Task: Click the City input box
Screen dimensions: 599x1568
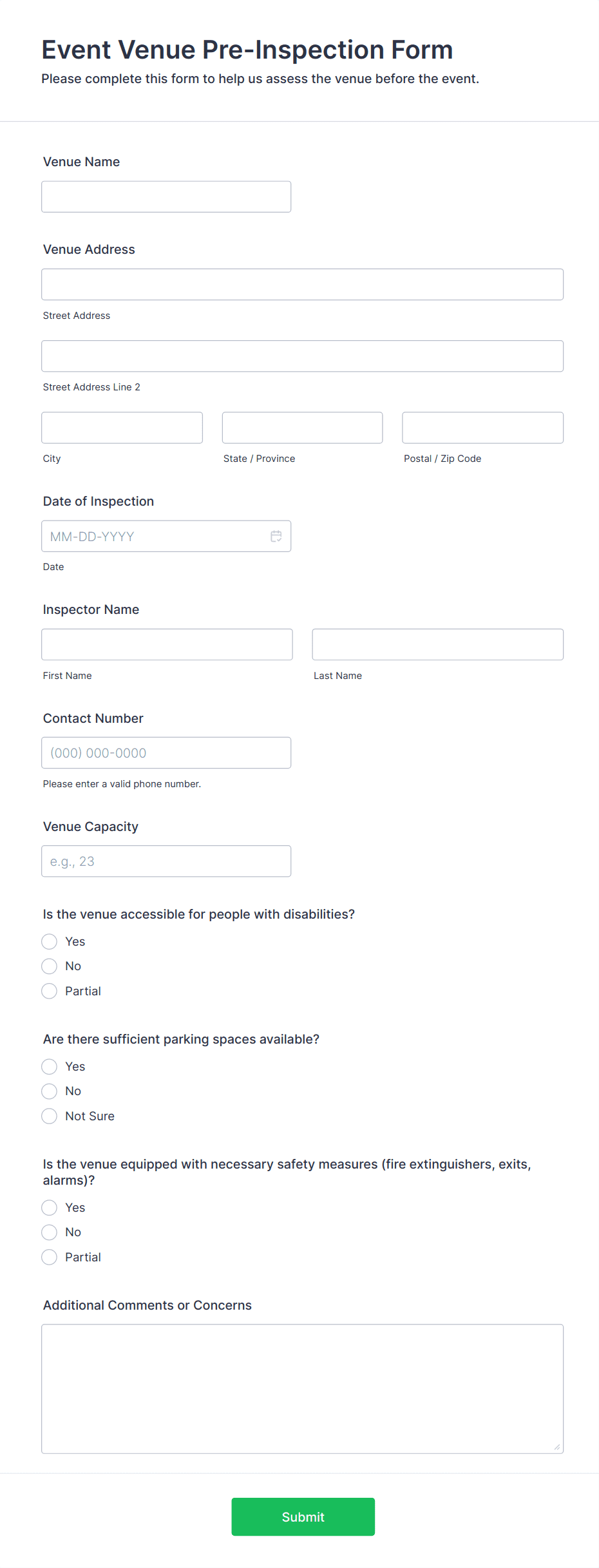Action: pyautogui.click(x=121, y=427)
